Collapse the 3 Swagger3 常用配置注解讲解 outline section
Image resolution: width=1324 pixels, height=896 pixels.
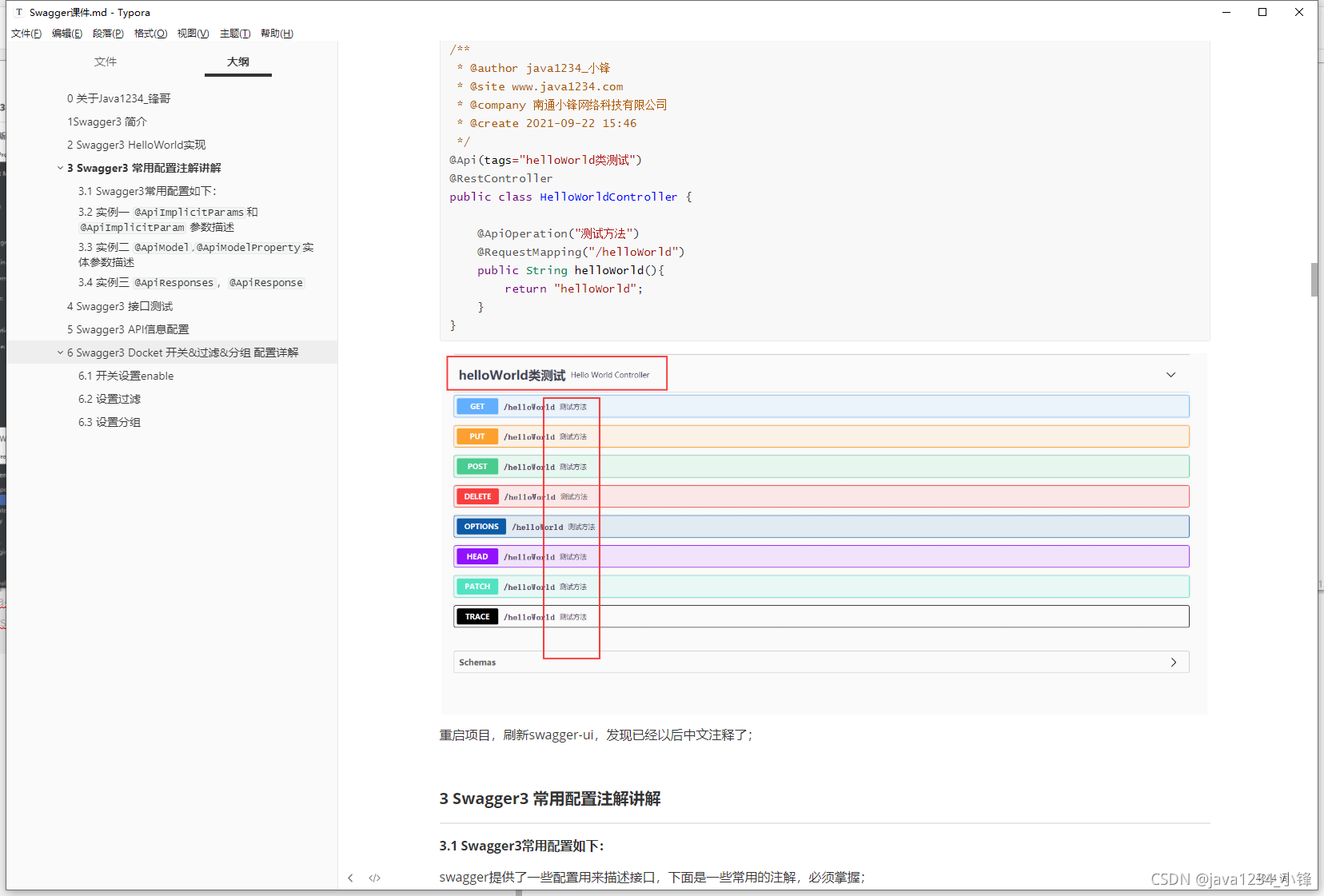60,168
